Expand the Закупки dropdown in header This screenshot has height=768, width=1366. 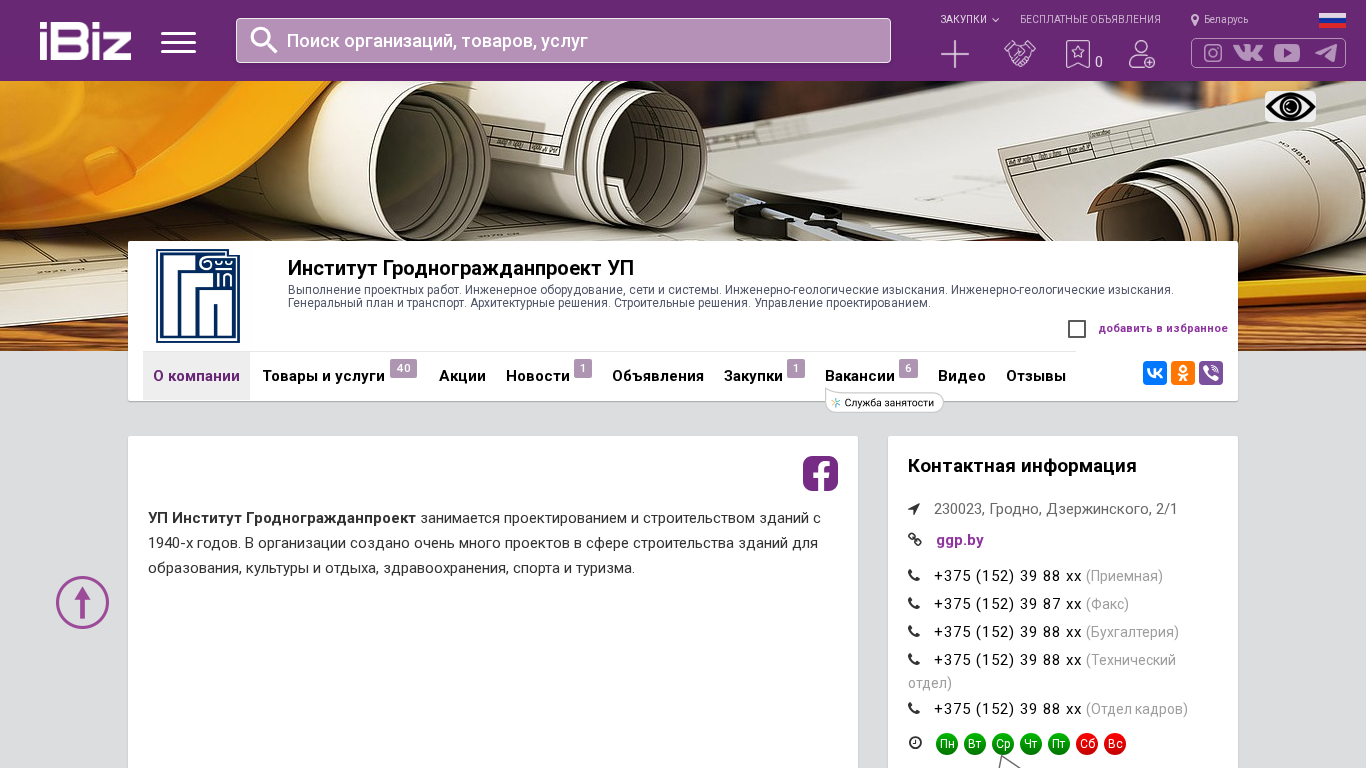pyautogui.click(x=969, y=20)
